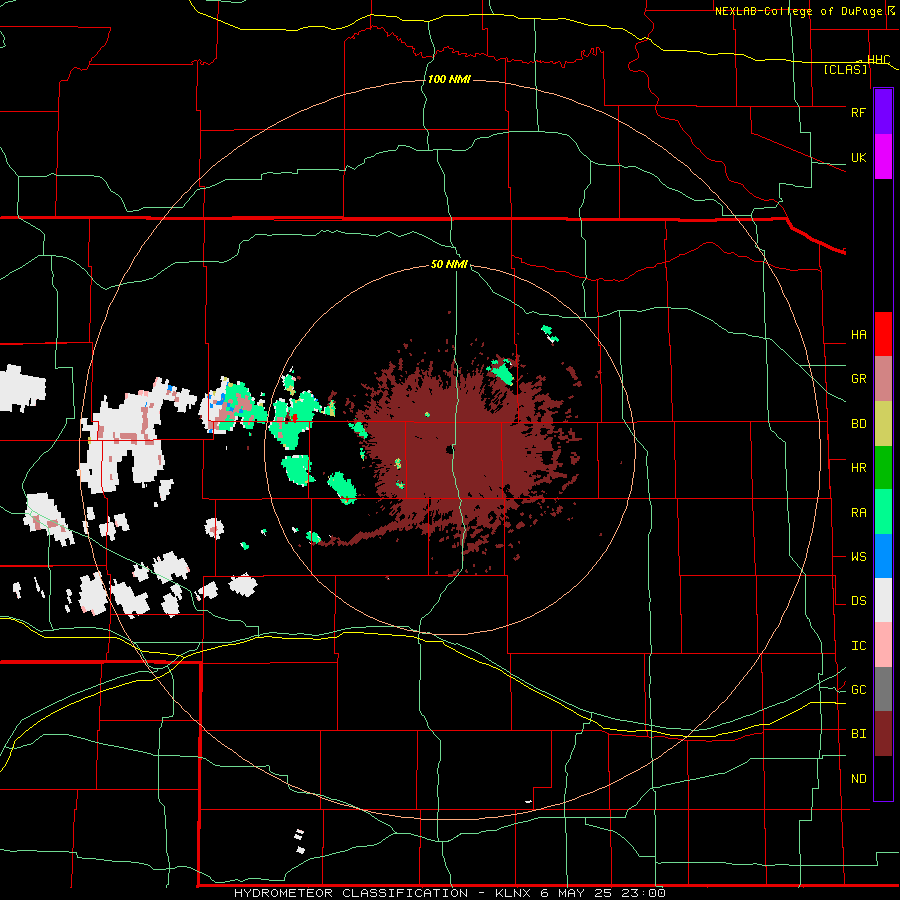Click the DS white legend swatch

coord(883,600)
